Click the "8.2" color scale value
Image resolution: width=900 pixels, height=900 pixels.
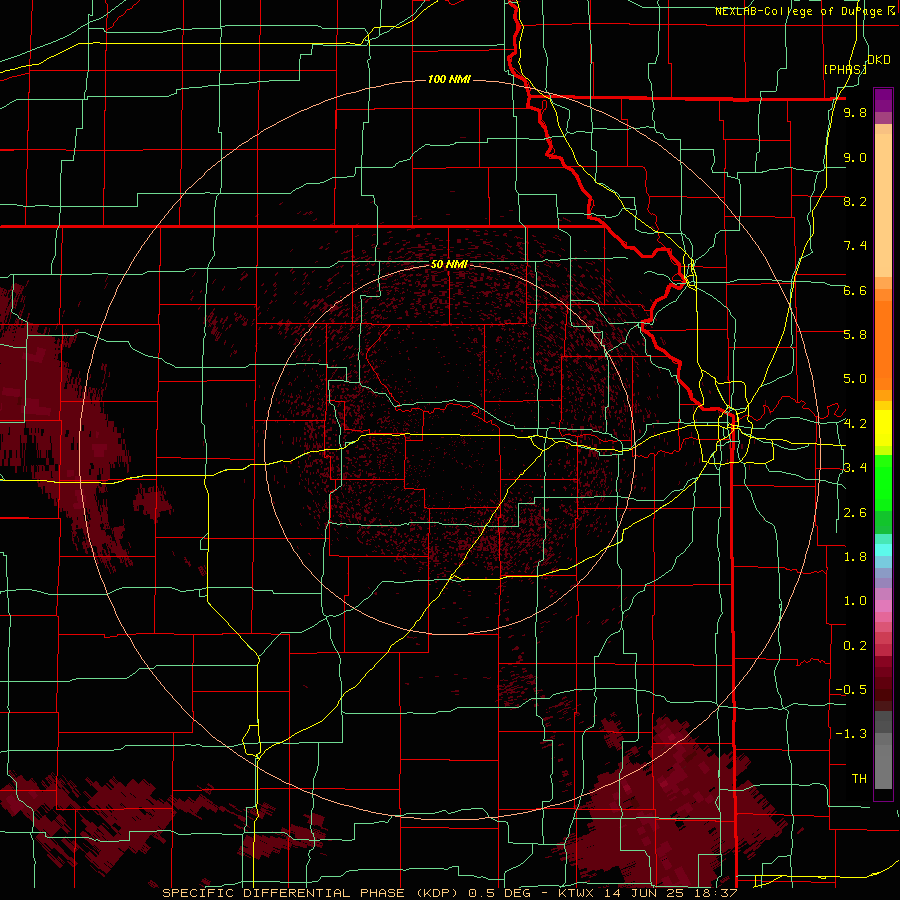[855, 201]
